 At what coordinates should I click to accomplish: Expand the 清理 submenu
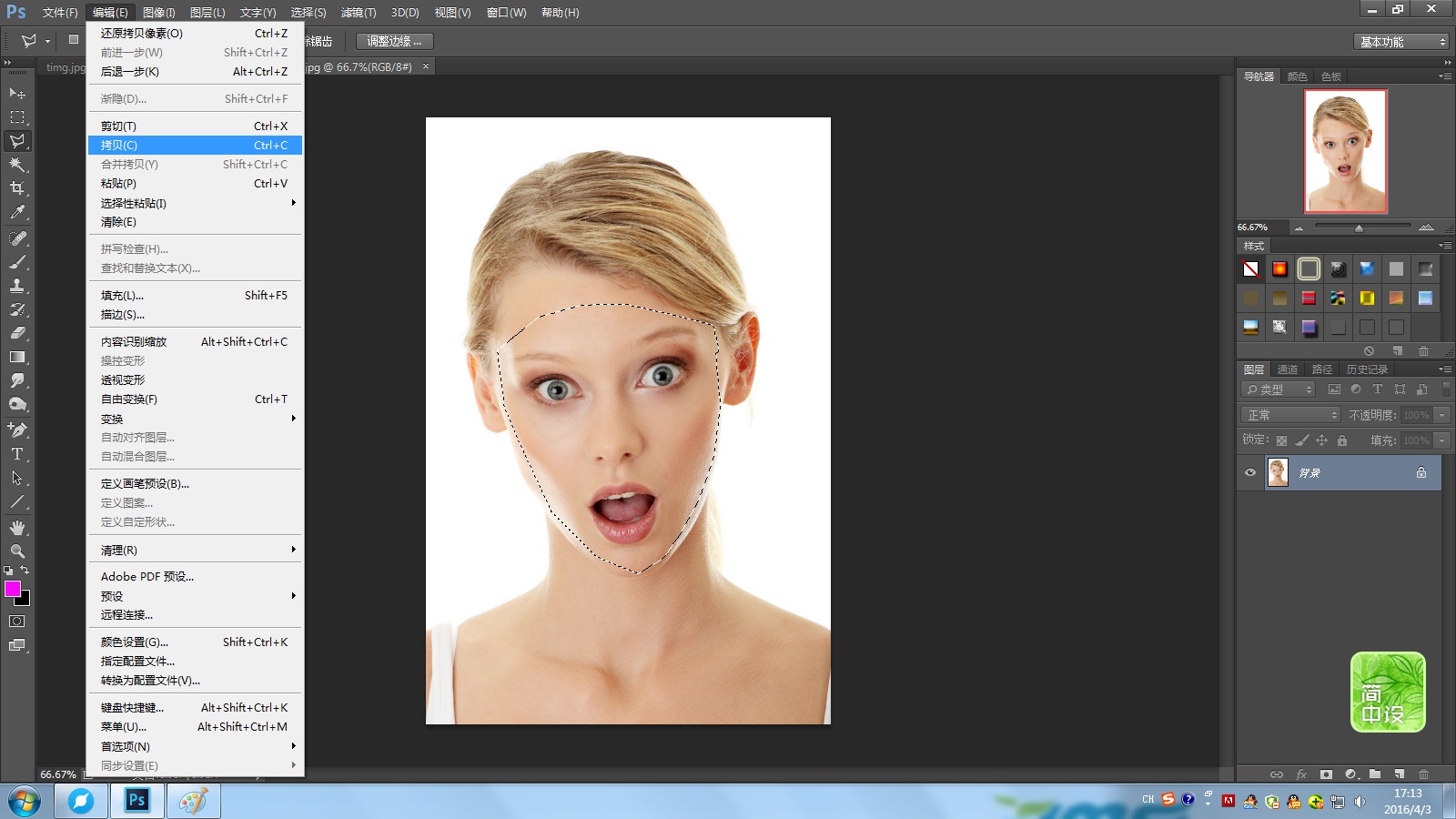pos(196,550)
